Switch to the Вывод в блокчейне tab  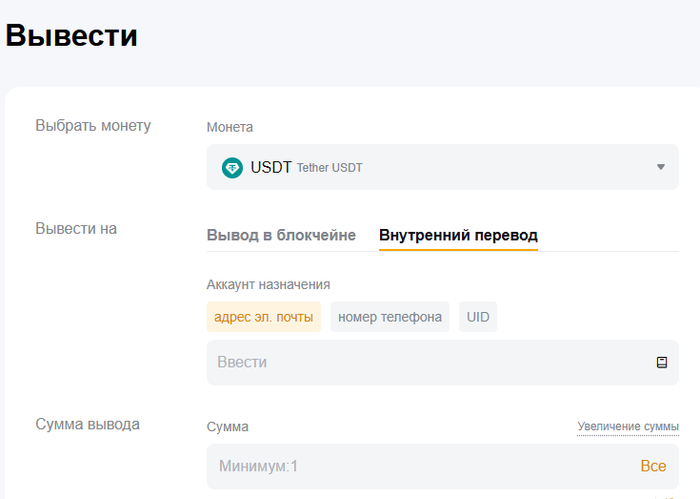pos(281,236)
